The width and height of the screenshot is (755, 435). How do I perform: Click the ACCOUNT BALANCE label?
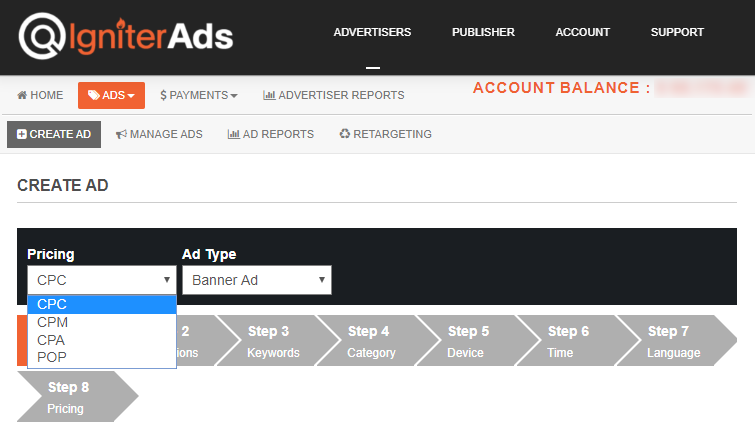pos(561,88)
